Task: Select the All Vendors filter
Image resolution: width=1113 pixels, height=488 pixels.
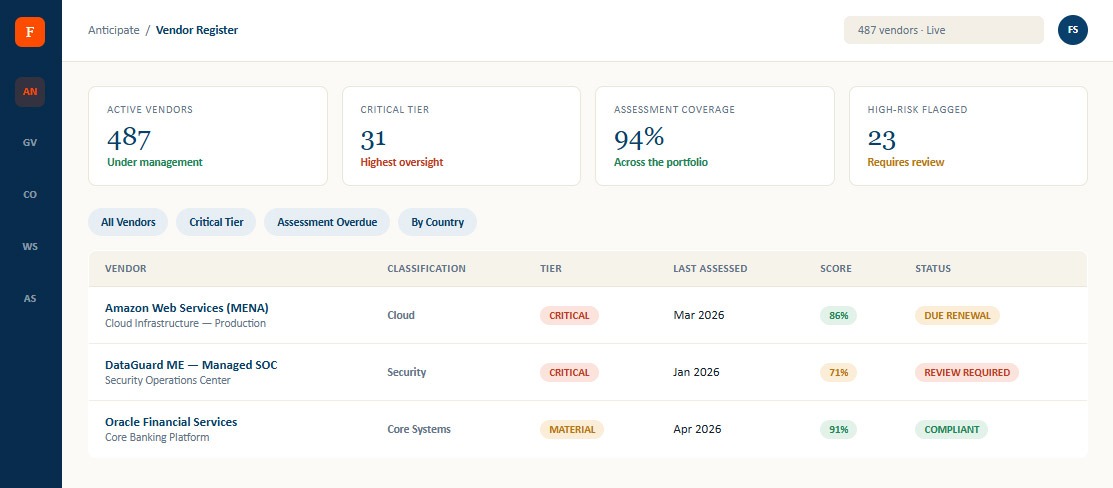Action: pyautogui.click(x=128, y=222)
